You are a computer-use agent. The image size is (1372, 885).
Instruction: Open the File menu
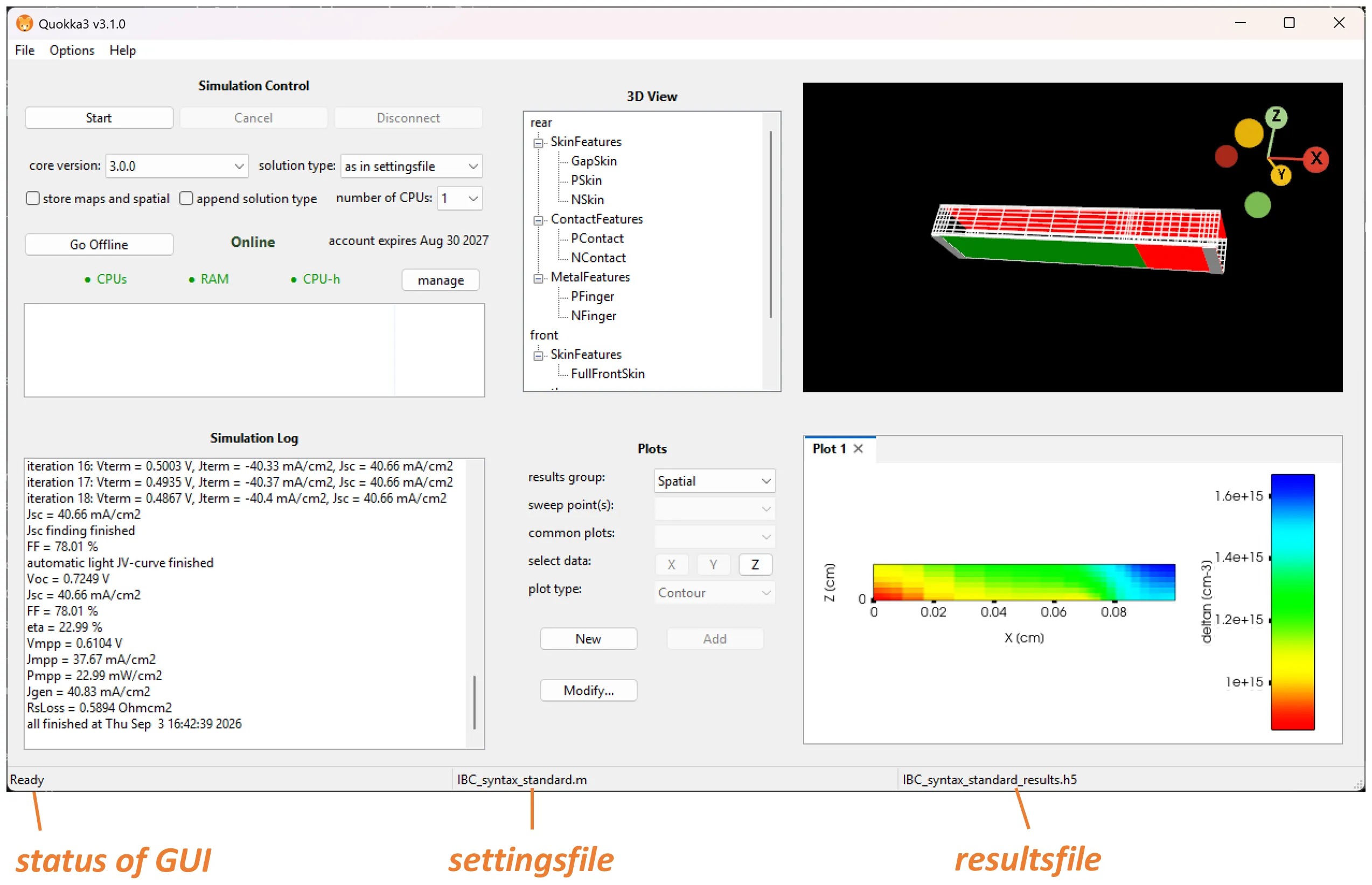coord(25,50)
